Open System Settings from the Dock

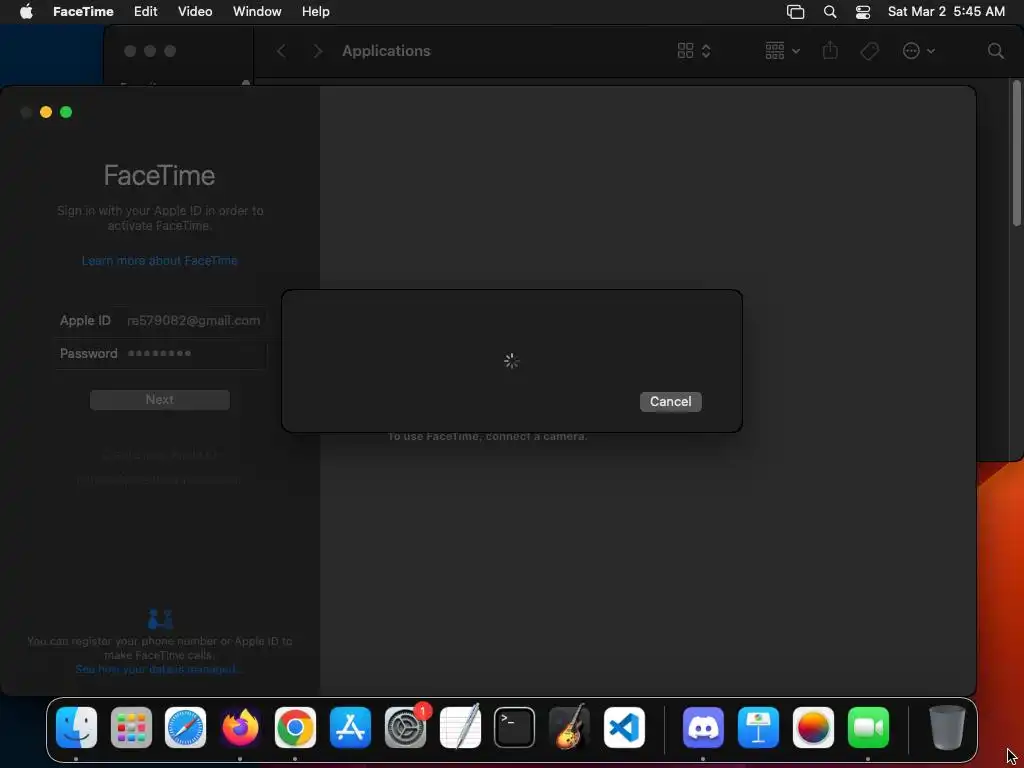click(405, 728)
